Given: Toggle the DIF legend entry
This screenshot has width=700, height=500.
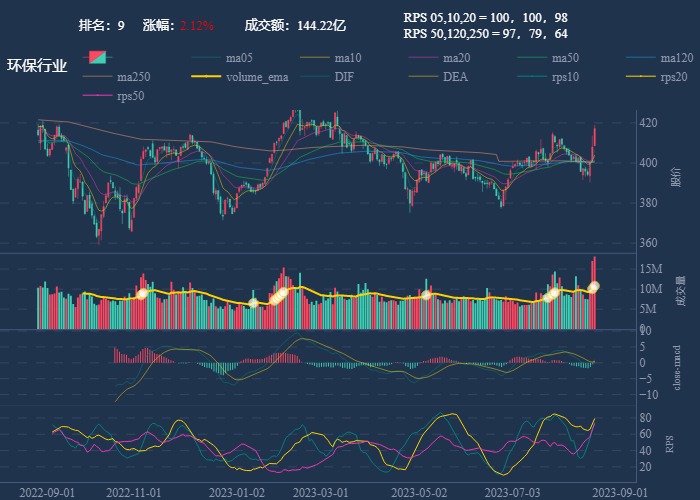Looking at the screenshot, I should pyautogui.click(x=343, y=77).
